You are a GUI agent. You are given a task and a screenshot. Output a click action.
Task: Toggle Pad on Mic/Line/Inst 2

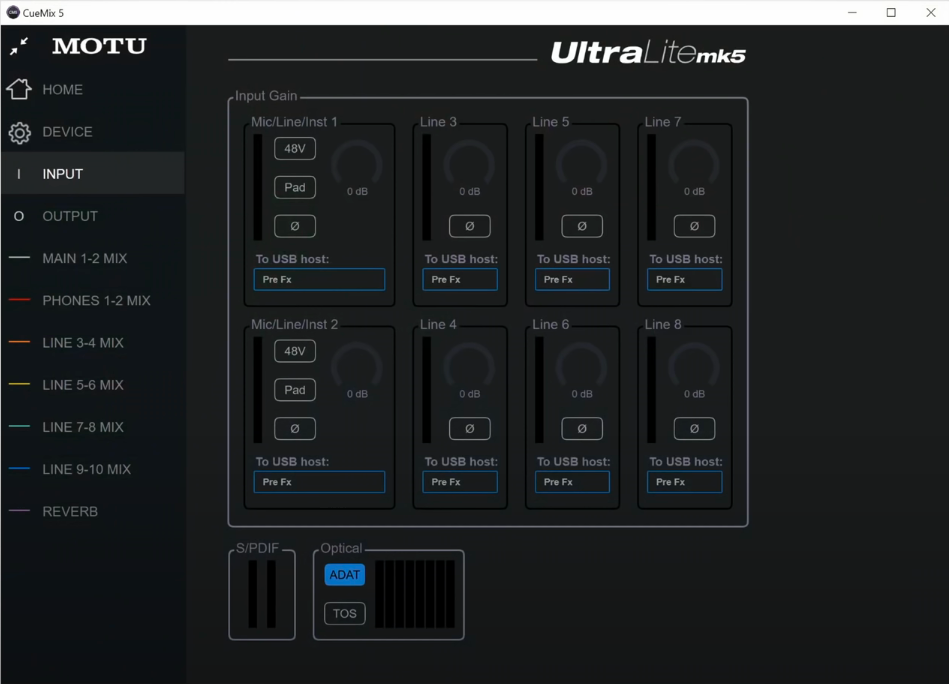coord(295,390)
